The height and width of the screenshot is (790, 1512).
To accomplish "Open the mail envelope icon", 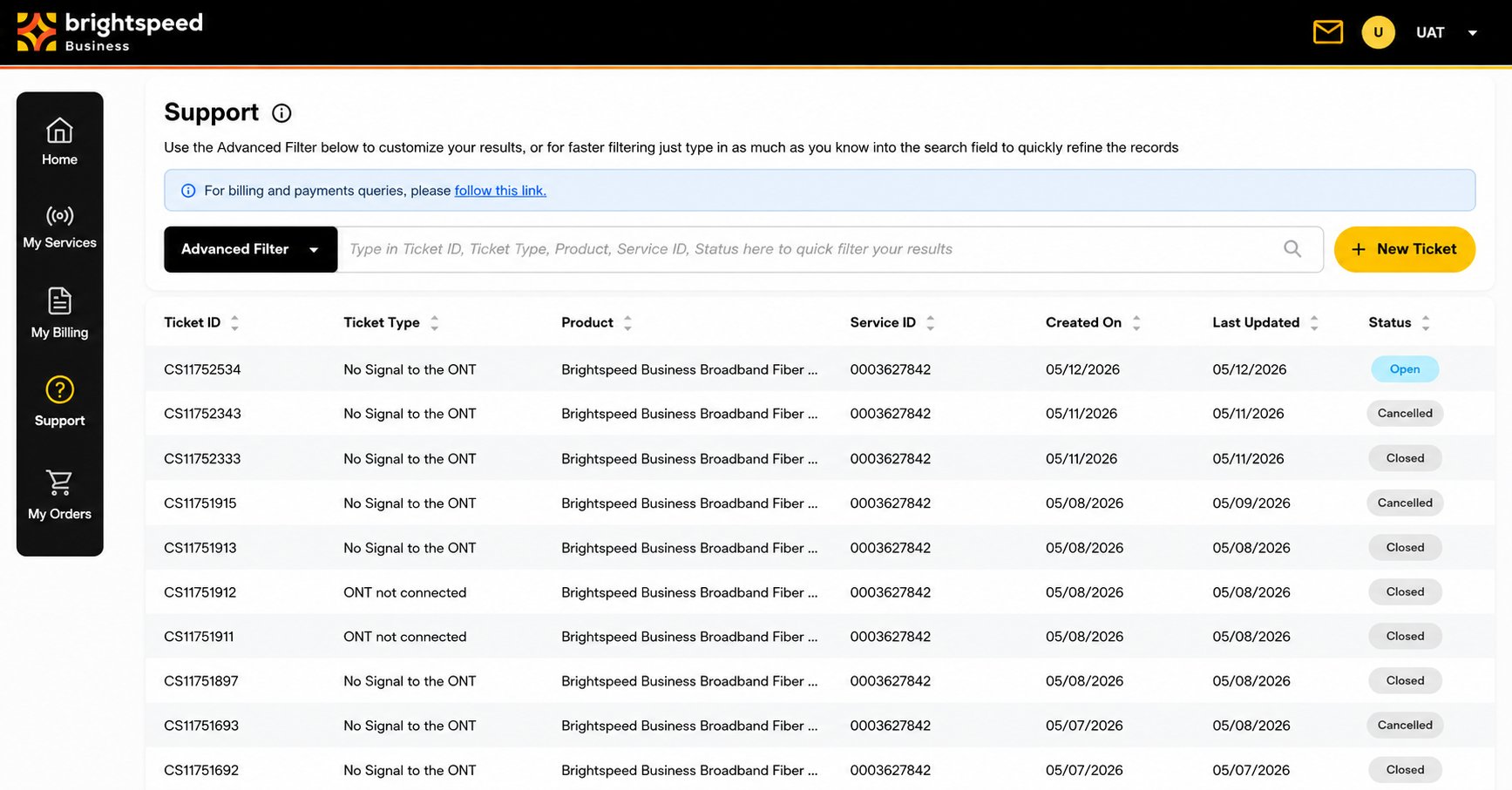I will tap(1327, 32).
